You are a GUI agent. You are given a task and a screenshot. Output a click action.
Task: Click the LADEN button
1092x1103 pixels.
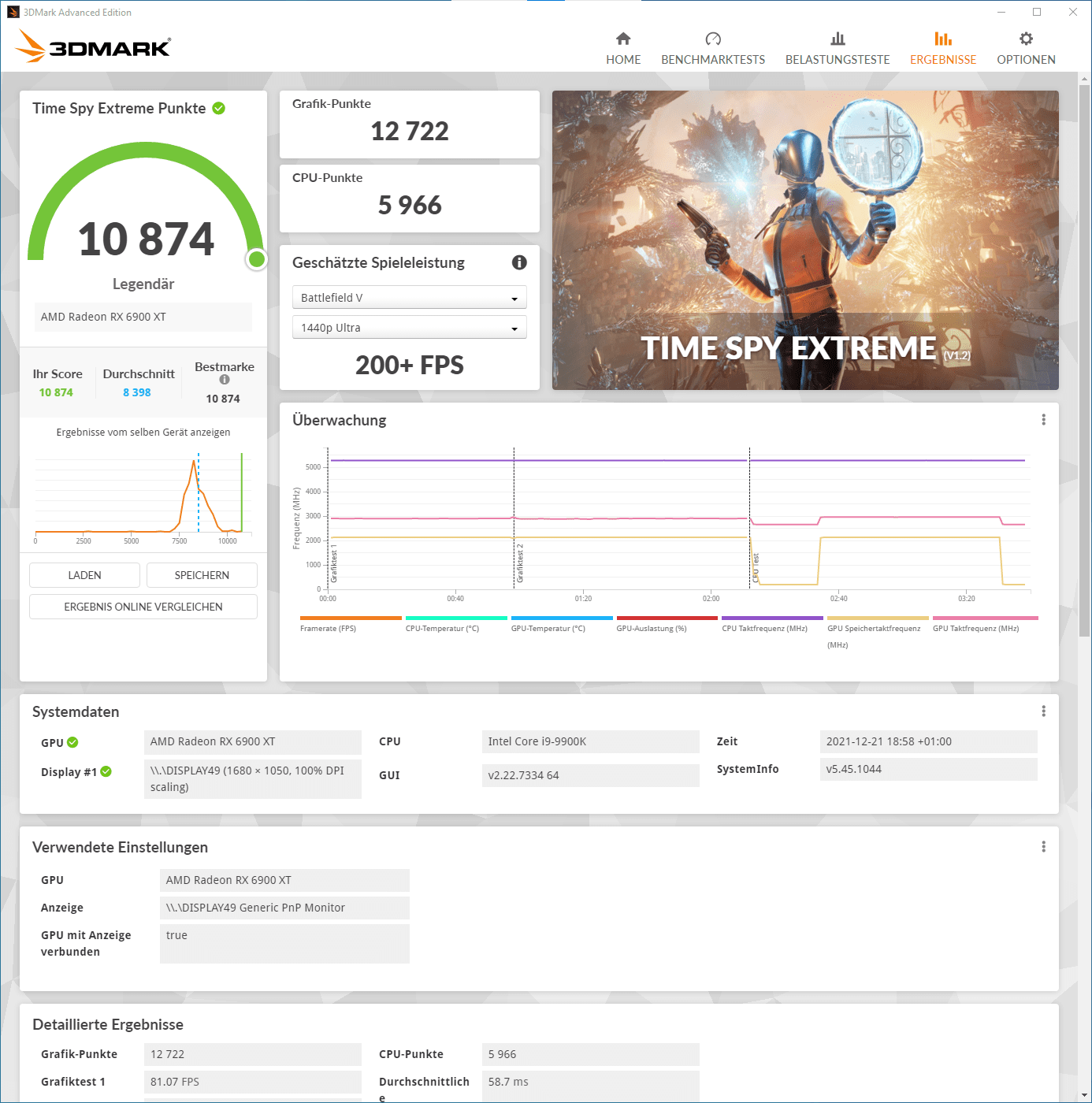(x=84, y=575)
